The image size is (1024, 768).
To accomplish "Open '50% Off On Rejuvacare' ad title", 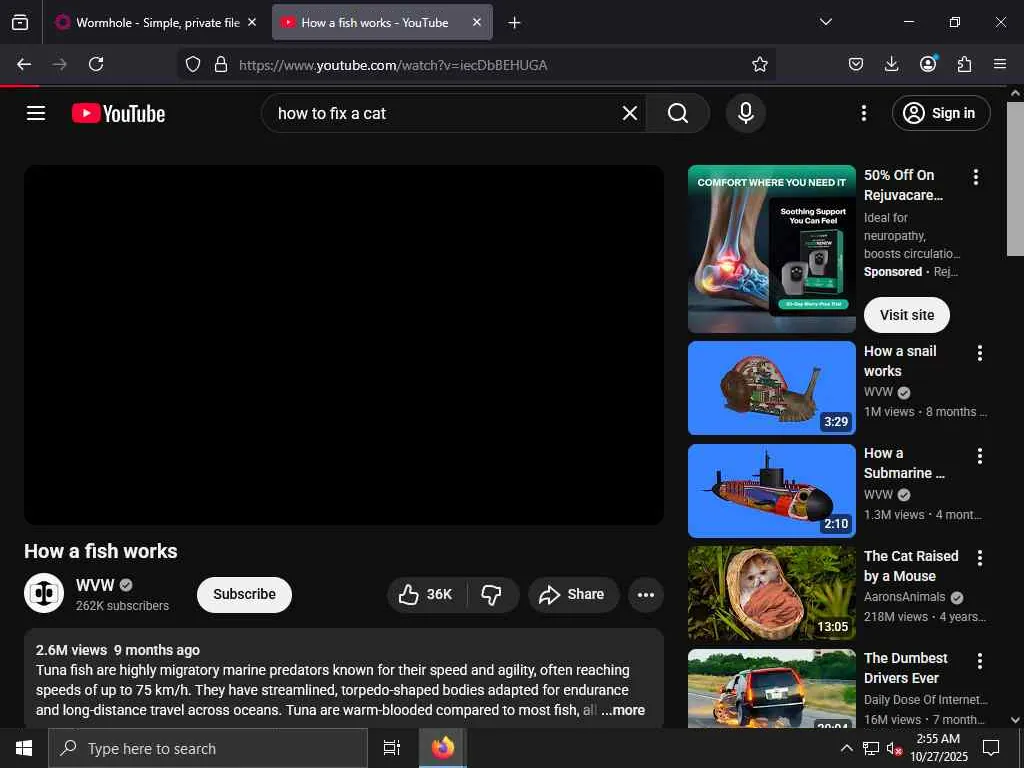I will point(903,185).
